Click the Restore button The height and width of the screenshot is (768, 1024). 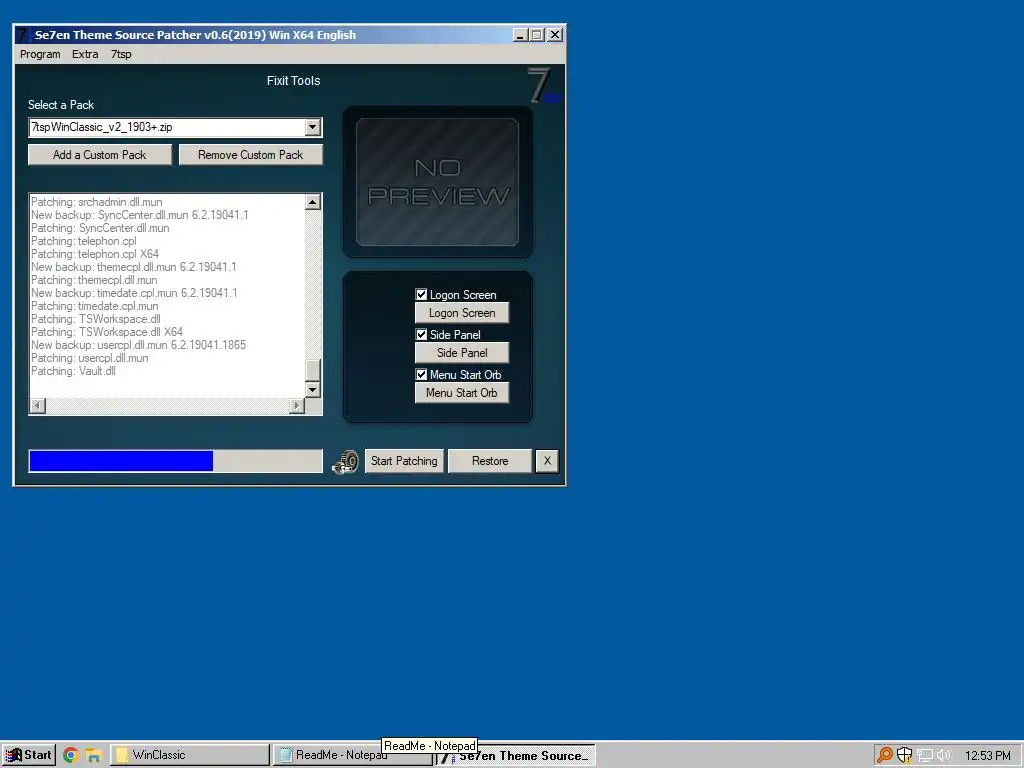(490, 461)
